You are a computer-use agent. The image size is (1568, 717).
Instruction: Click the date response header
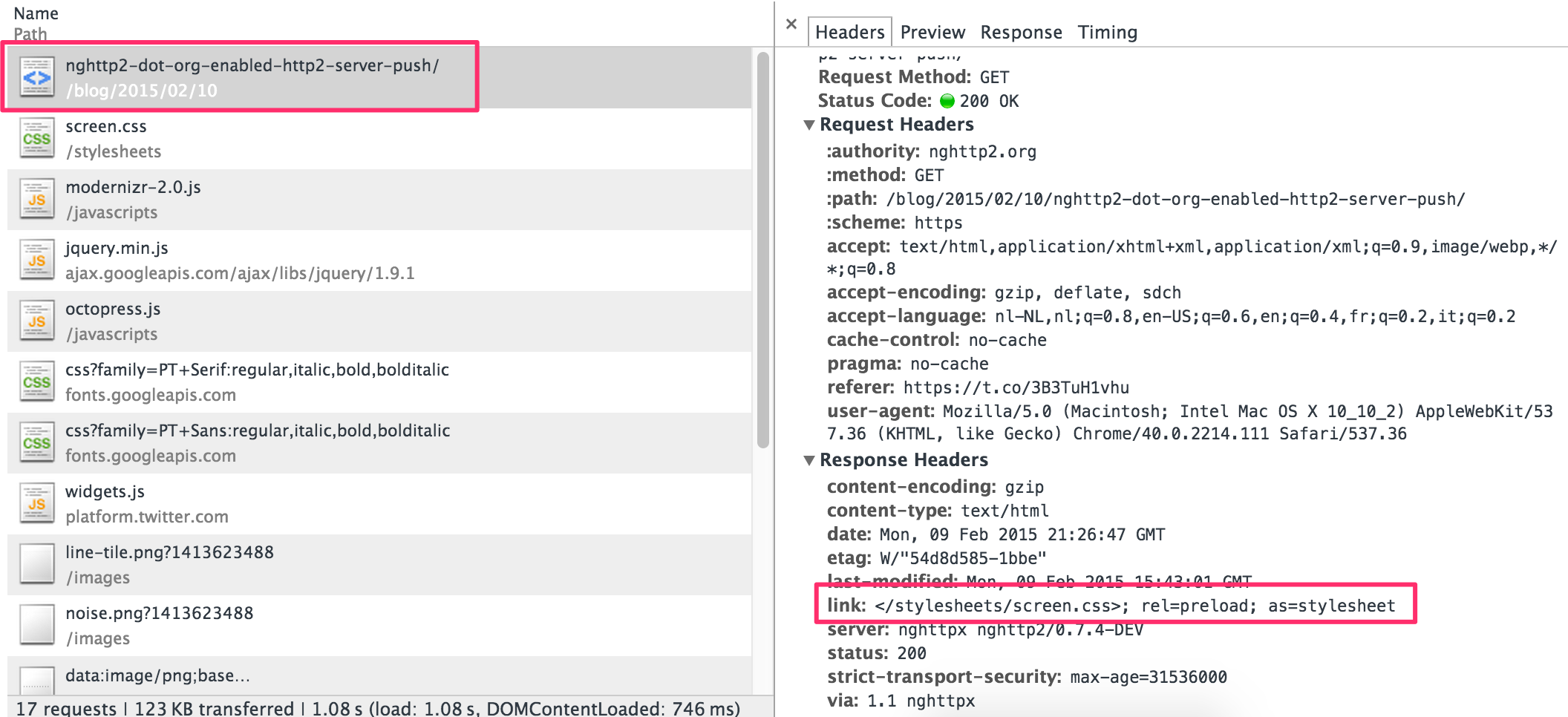[996, 534]
